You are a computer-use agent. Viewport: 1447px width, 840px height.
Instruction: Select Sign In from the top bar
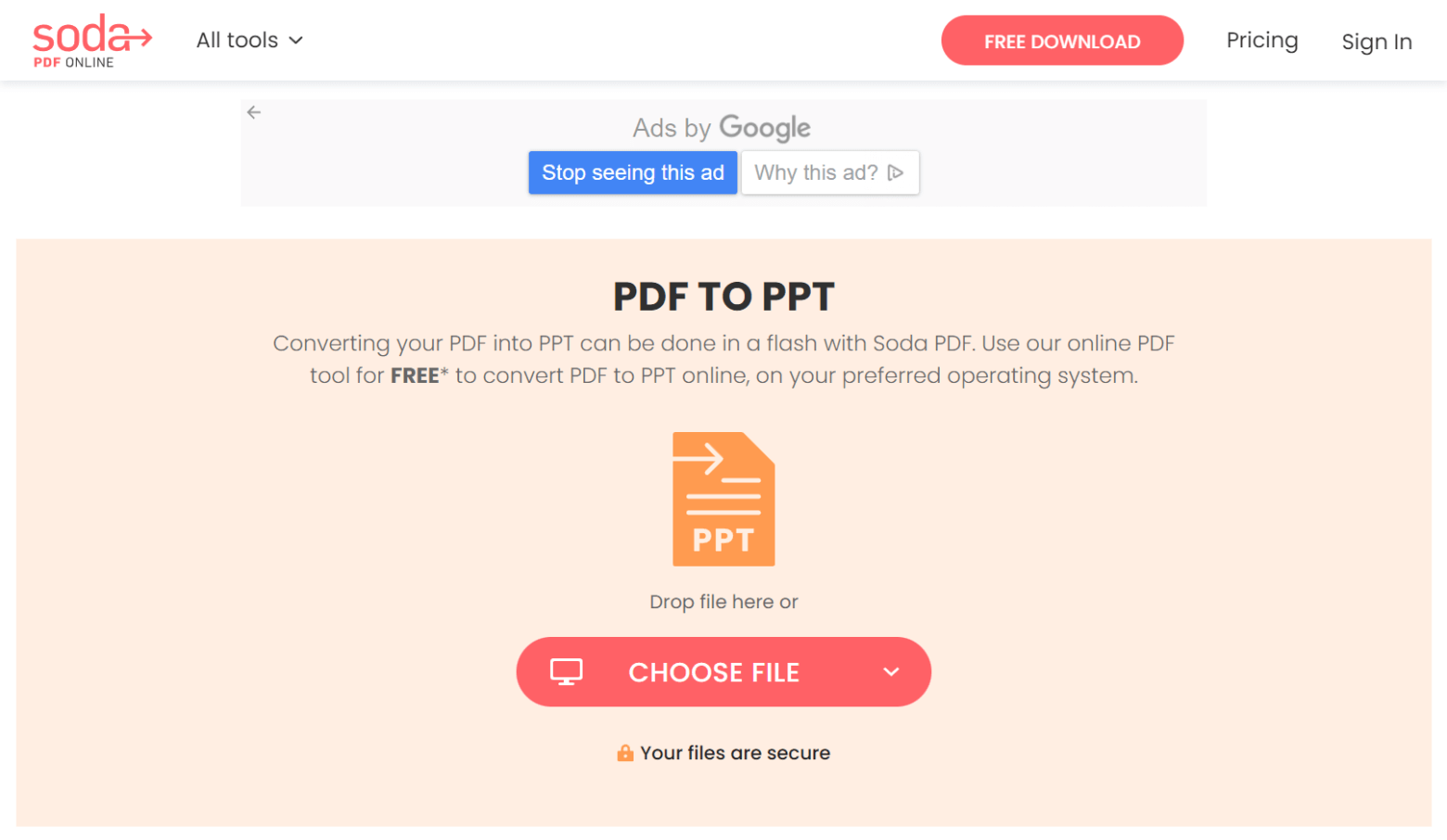1377,42
